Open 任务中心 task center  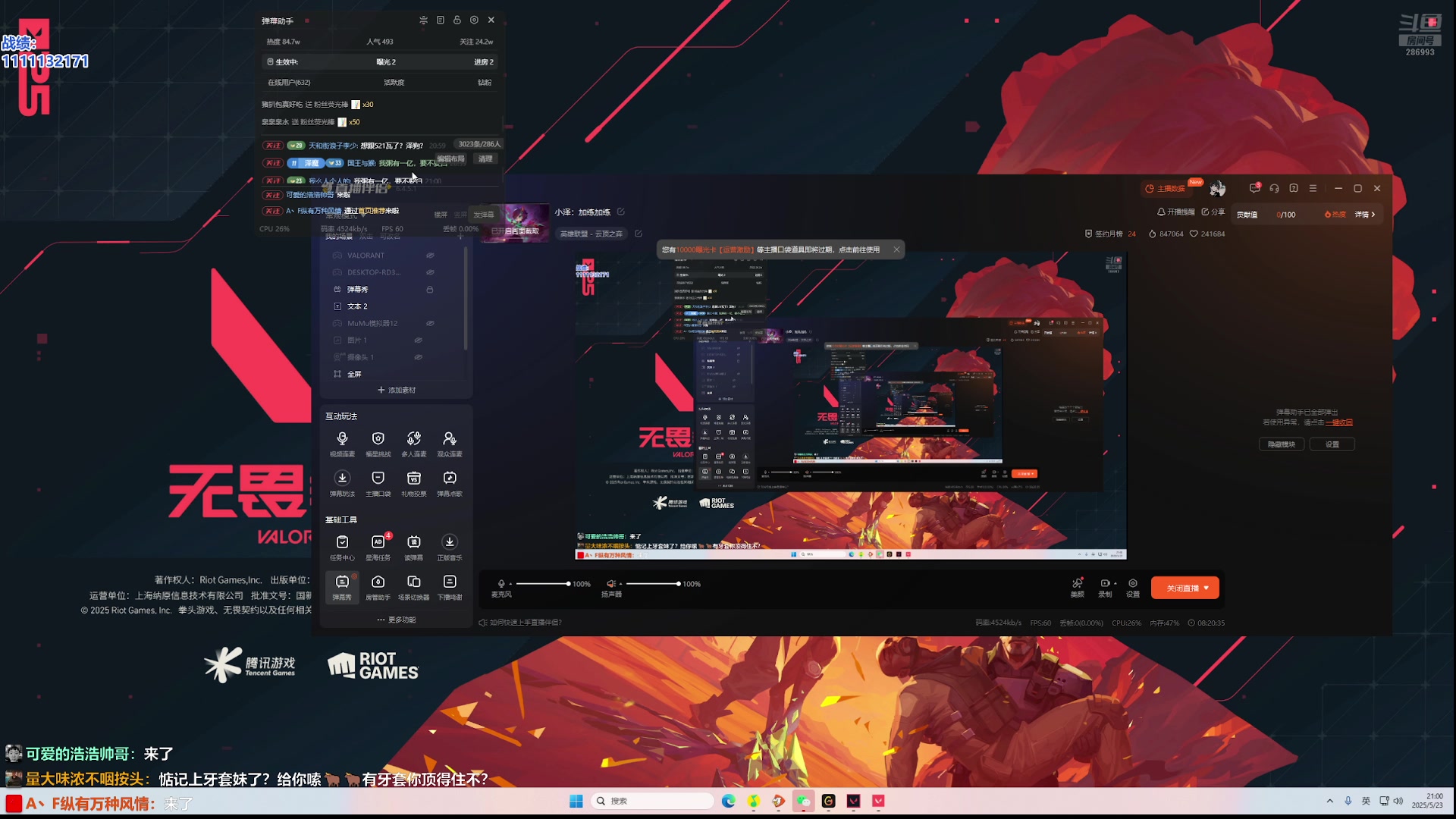pos(342,547)
